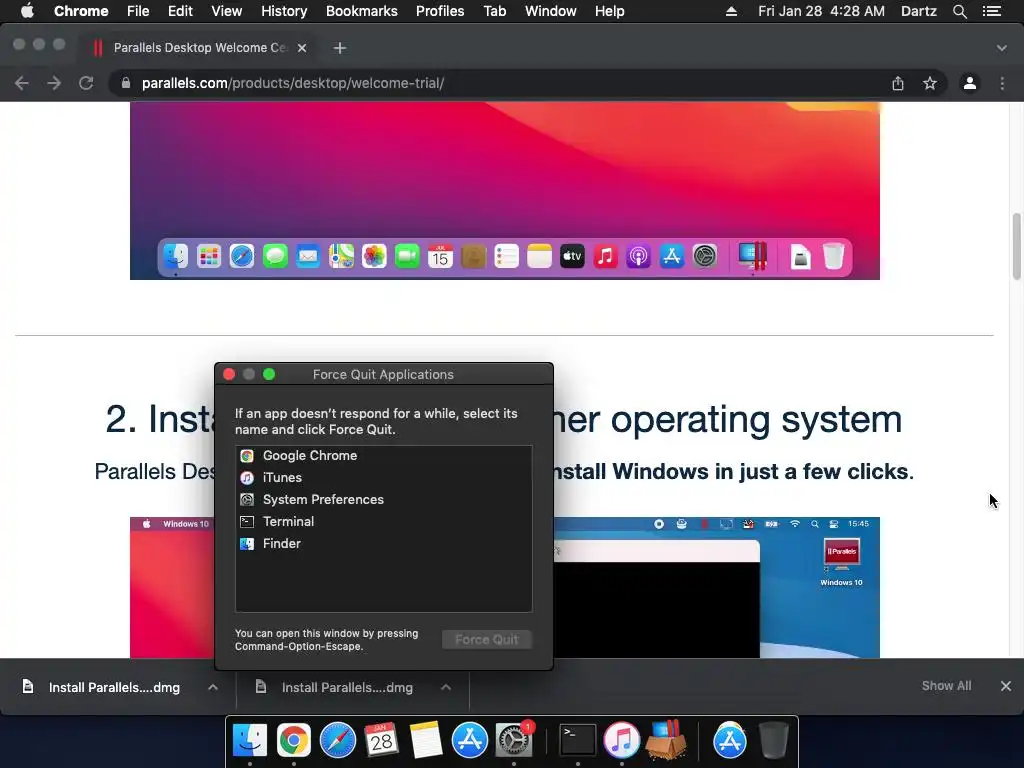The image size is (1024, 768).
Task: Open Spotlight search in menu bar
Action: click(x=959, y=11)
